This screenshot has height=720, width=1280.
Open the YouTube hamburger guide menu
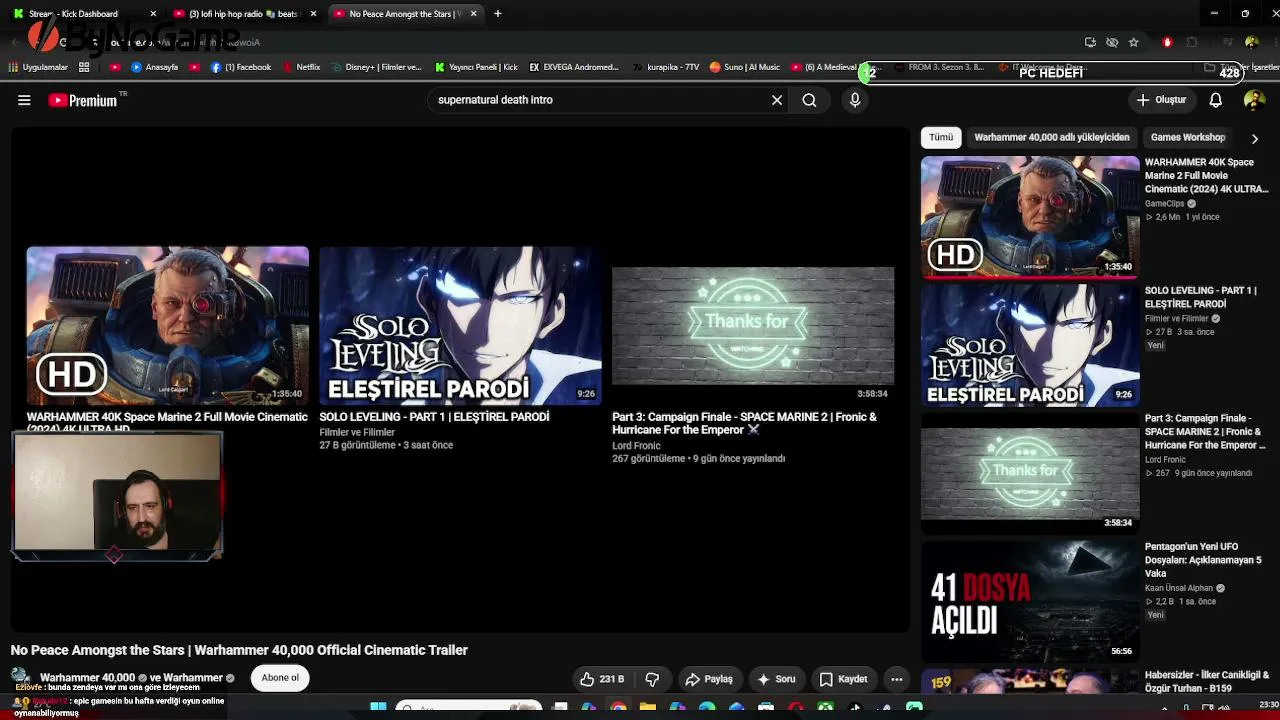(x=24, y=100)
